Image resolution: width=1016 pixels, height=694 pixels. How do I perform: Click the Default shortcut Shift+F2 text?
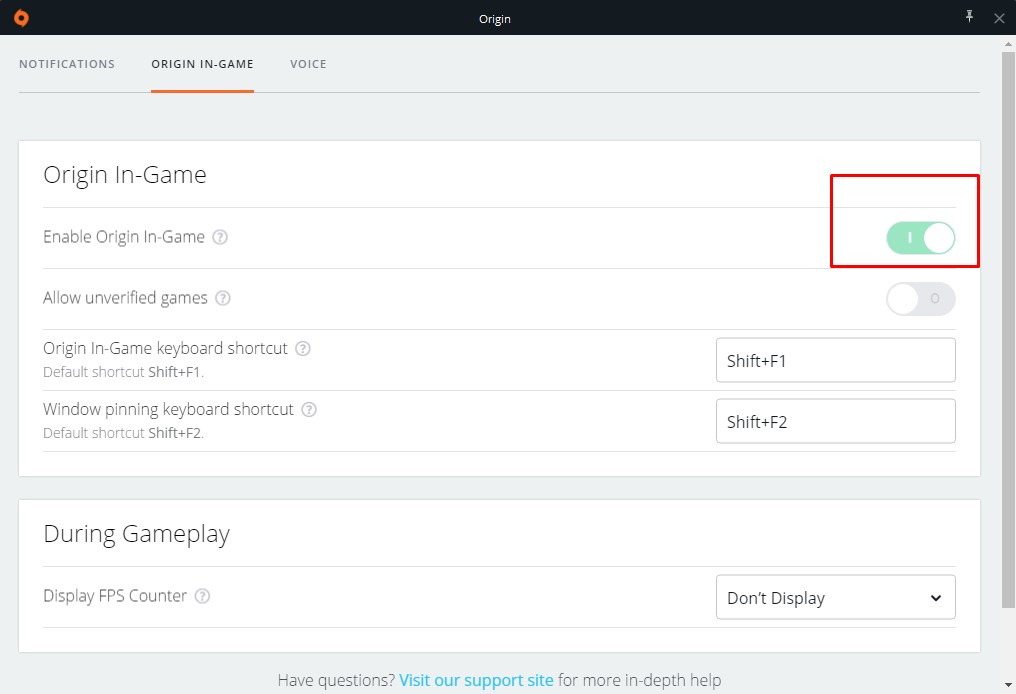coord(124,433)
